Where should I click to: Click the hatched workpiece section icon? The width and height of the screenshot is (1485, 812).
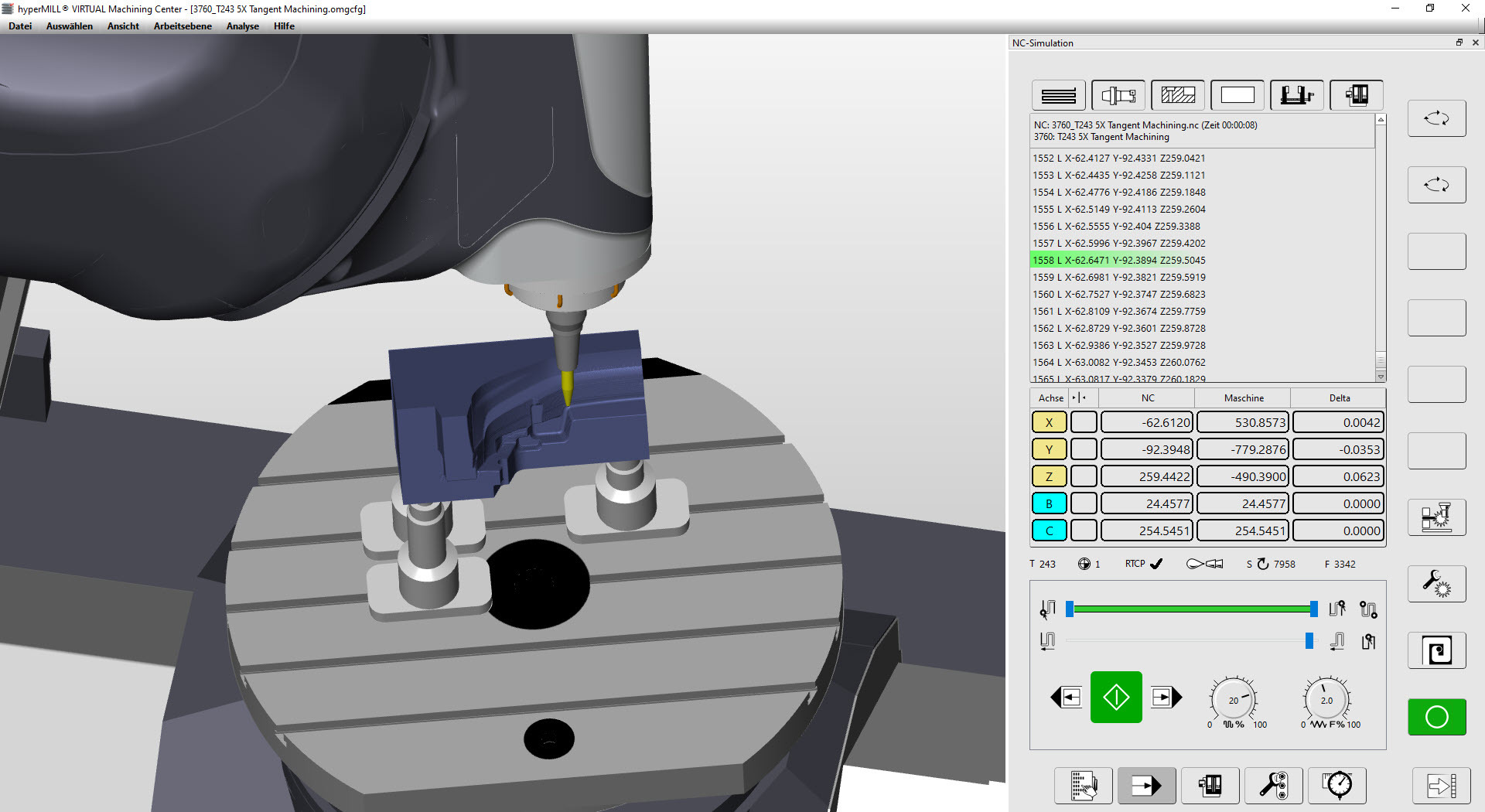1177,95
